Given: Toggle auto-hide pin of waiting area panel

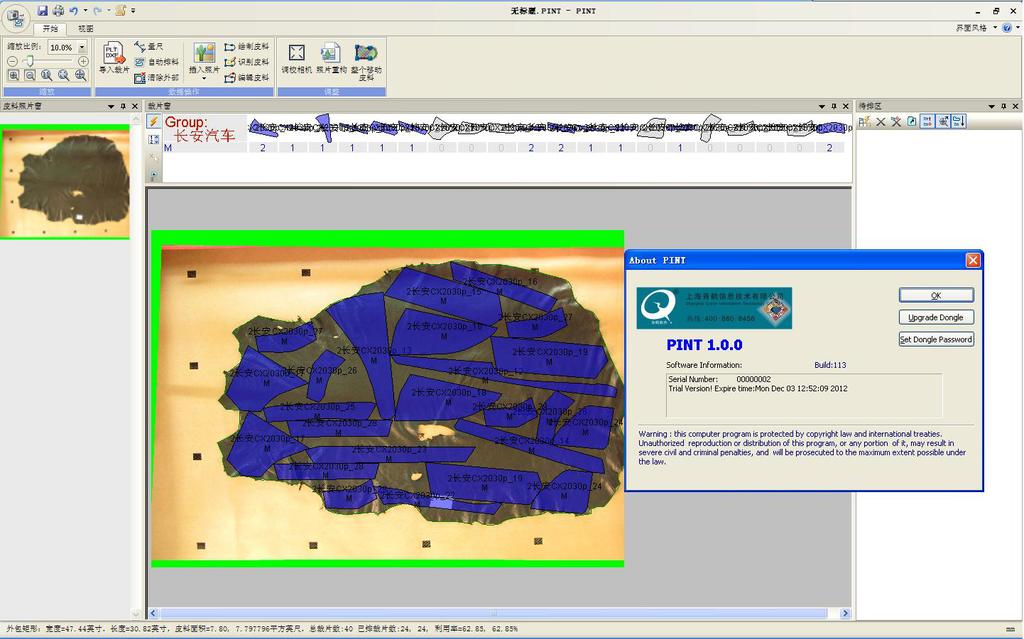Looking at the screenshot, I should 1004,106.
